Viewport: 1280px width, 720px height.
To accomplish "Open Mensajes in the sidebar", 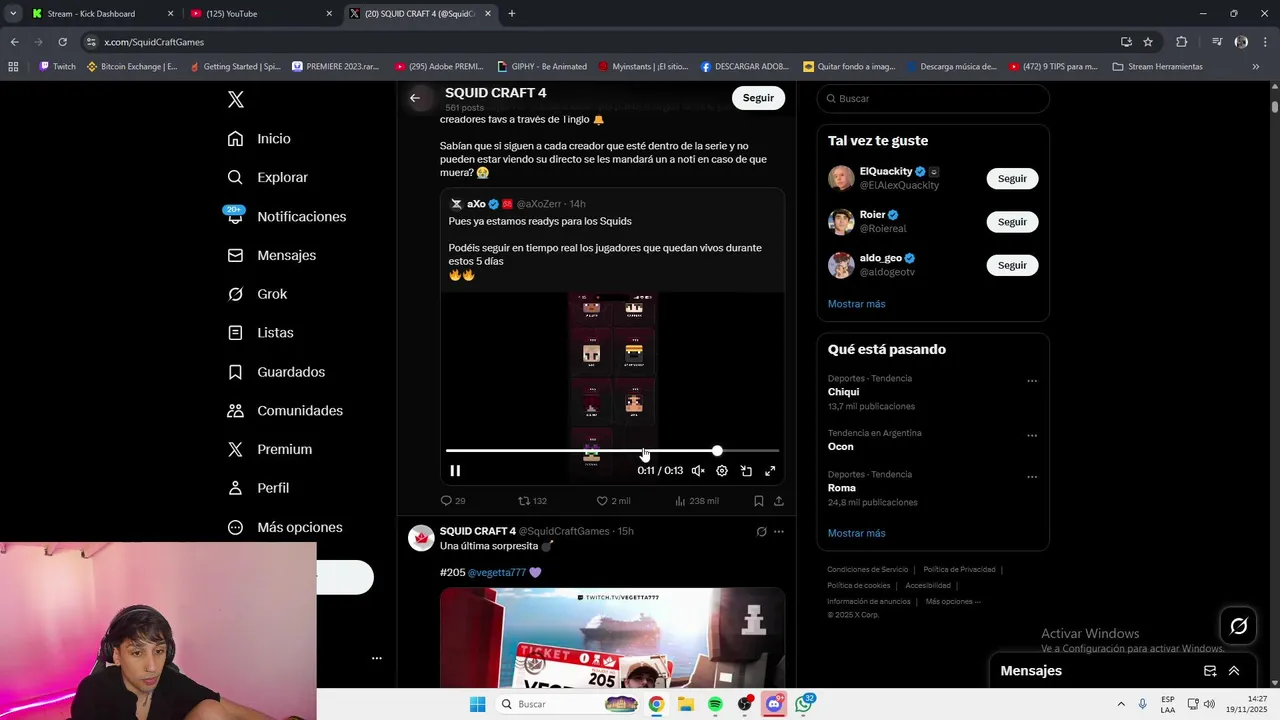I will pyautogui.click(x=271, y=255).
